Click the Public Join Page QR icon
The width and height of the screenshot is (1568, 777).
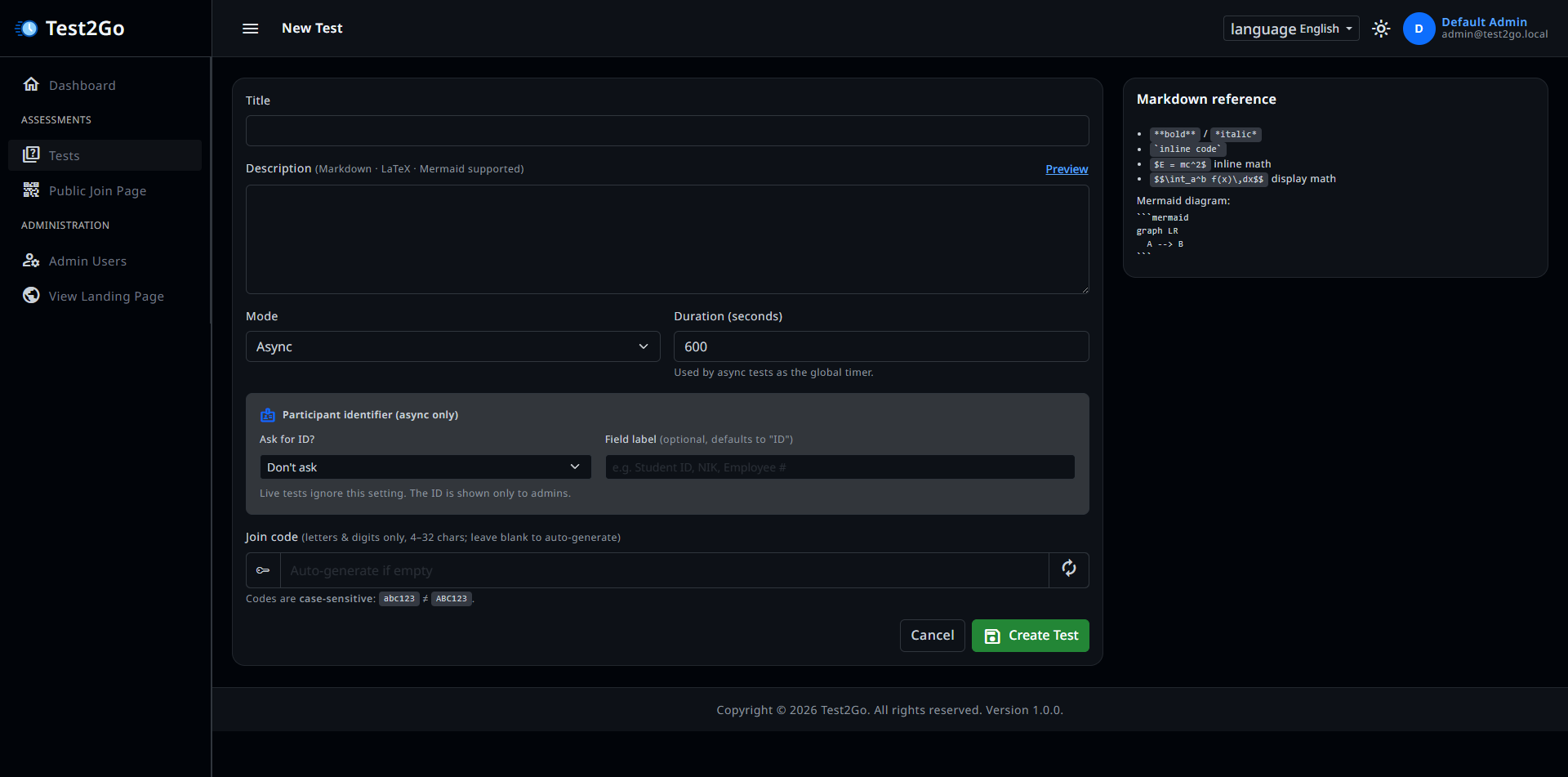tap(31, 190)
